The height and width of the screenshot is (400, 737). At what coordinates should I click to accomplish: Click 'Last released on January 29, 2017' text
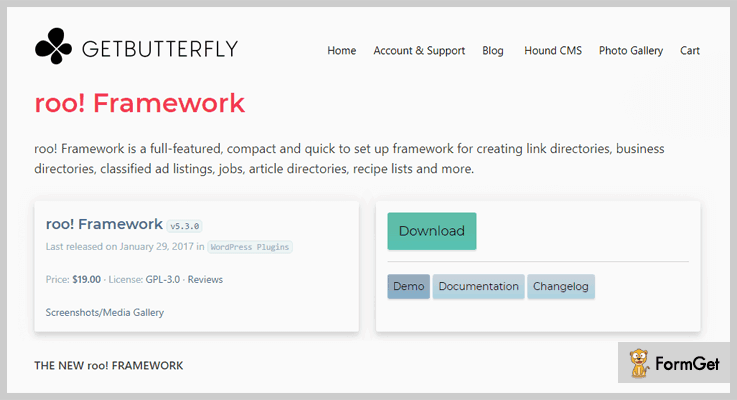pyautogui.click(x=119, y=246)
